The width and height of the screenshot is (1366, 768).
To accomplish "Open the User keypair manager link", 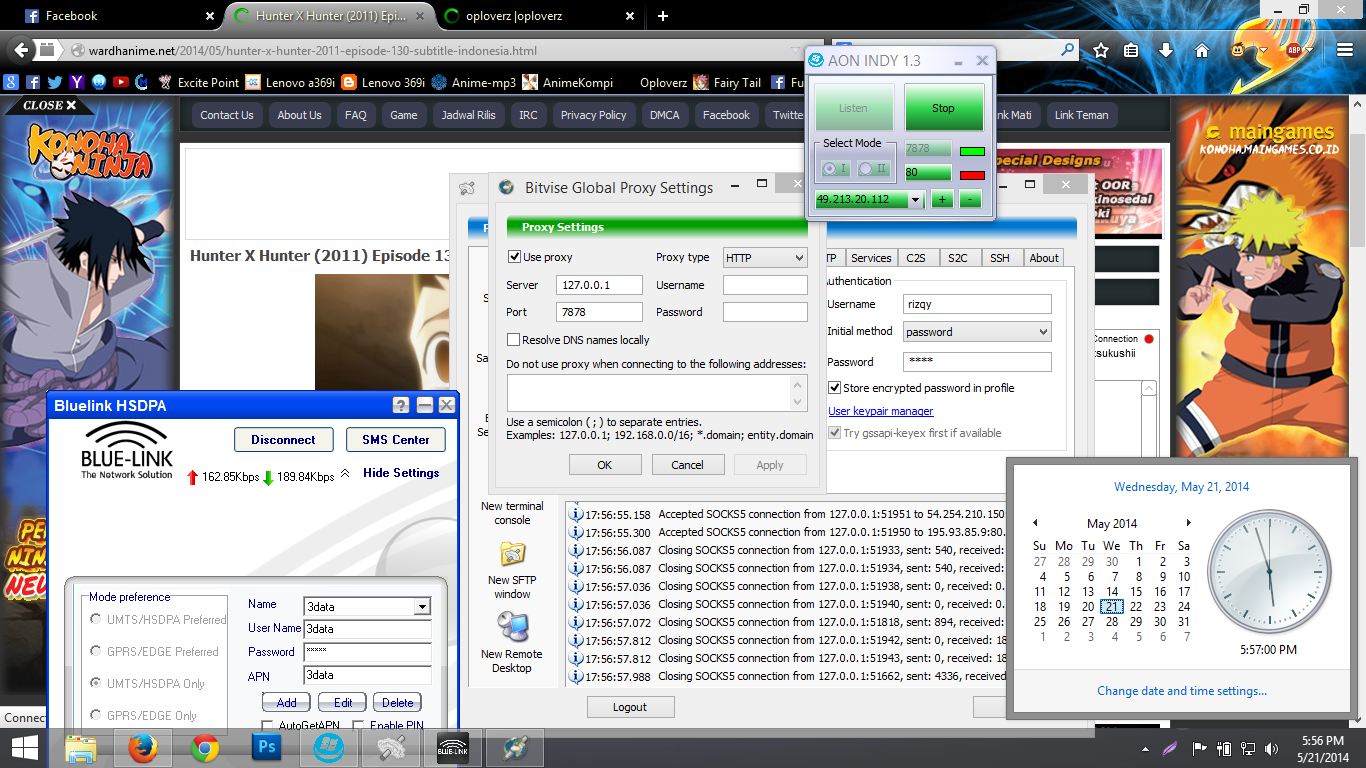I will [881, 411].
